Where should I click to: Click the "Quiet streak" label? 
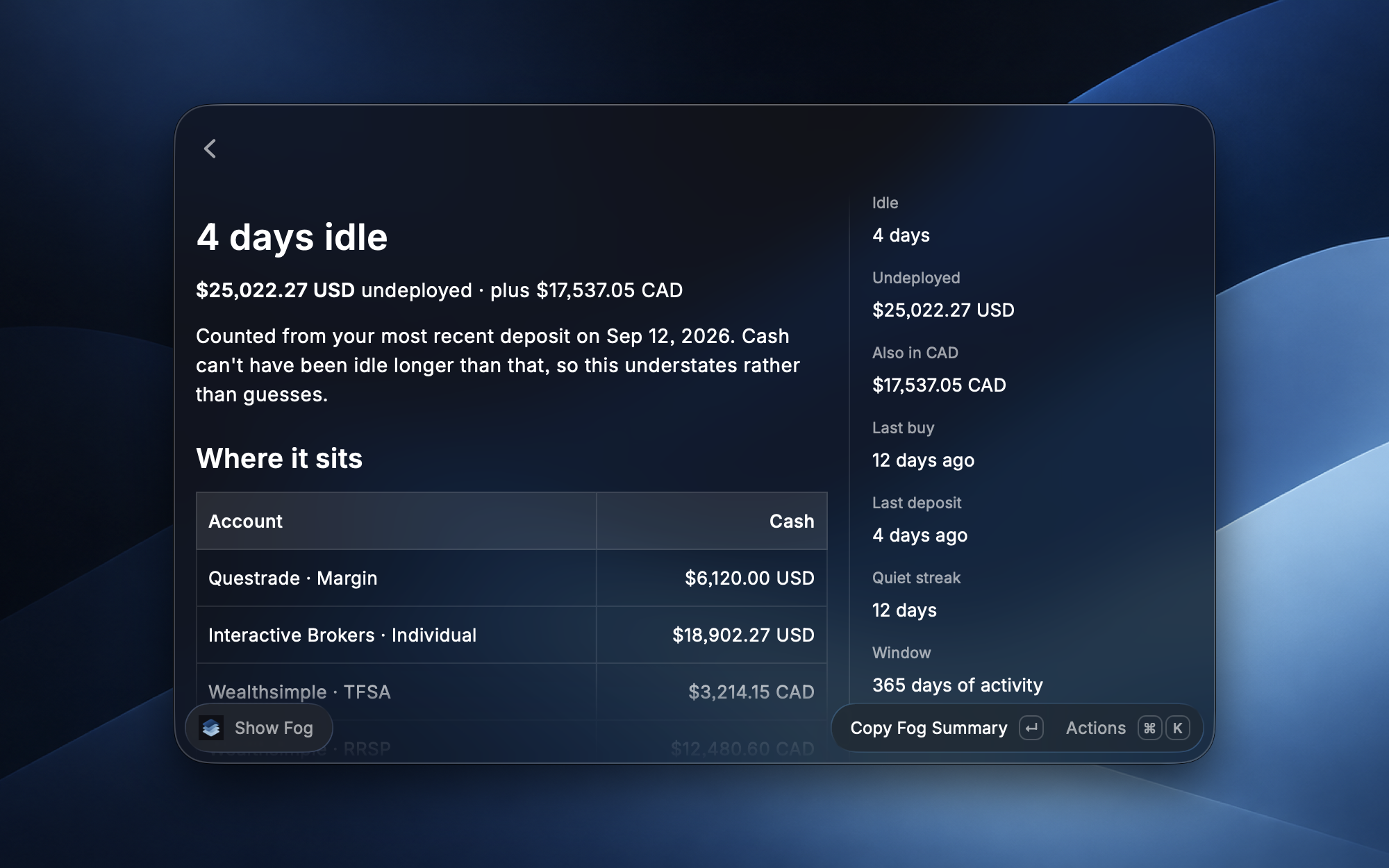pyautogui.click(x=916, y=578)
